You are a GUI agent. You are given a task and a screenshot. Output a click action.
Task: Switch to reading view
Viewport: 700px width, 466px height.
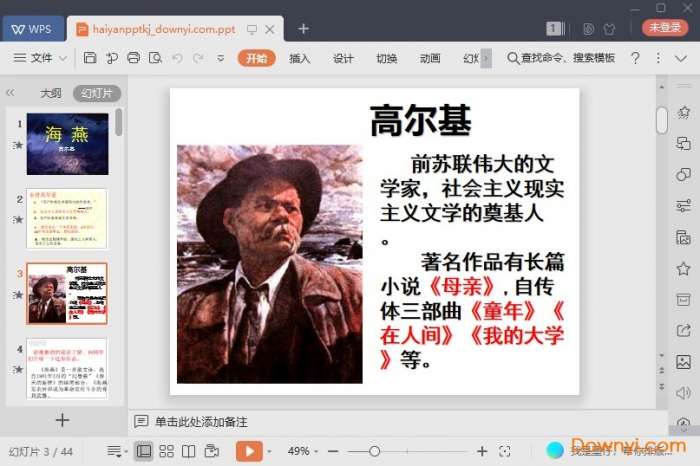point(188,451)
